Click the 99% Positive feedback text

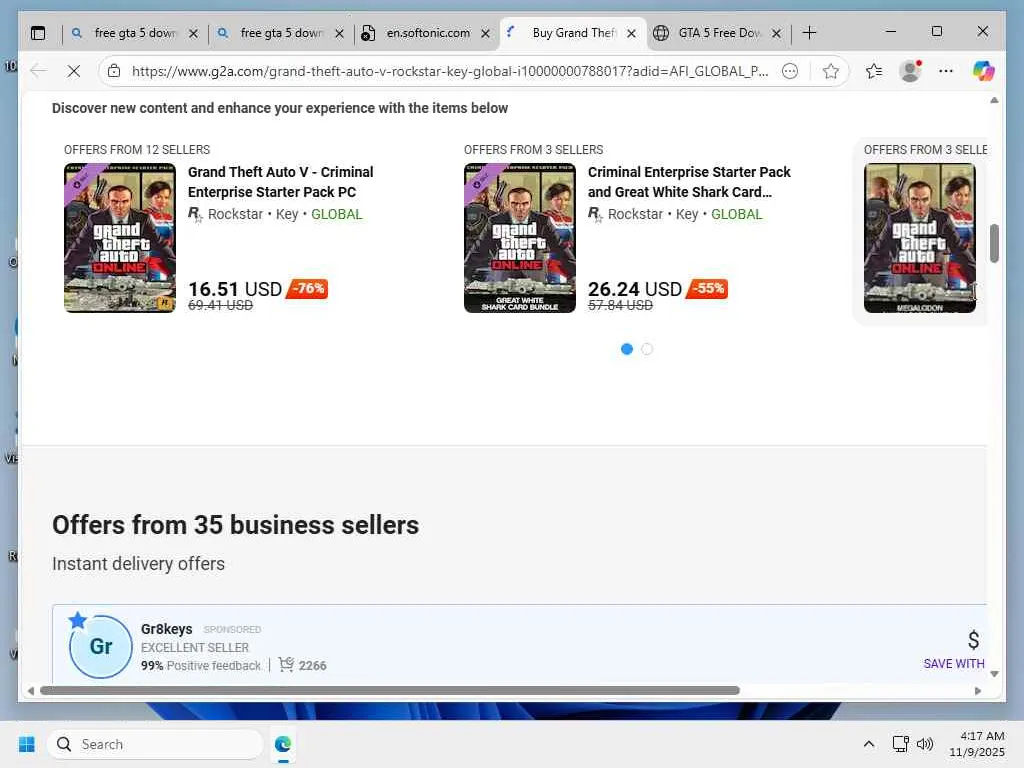click(x=200, y=665)
